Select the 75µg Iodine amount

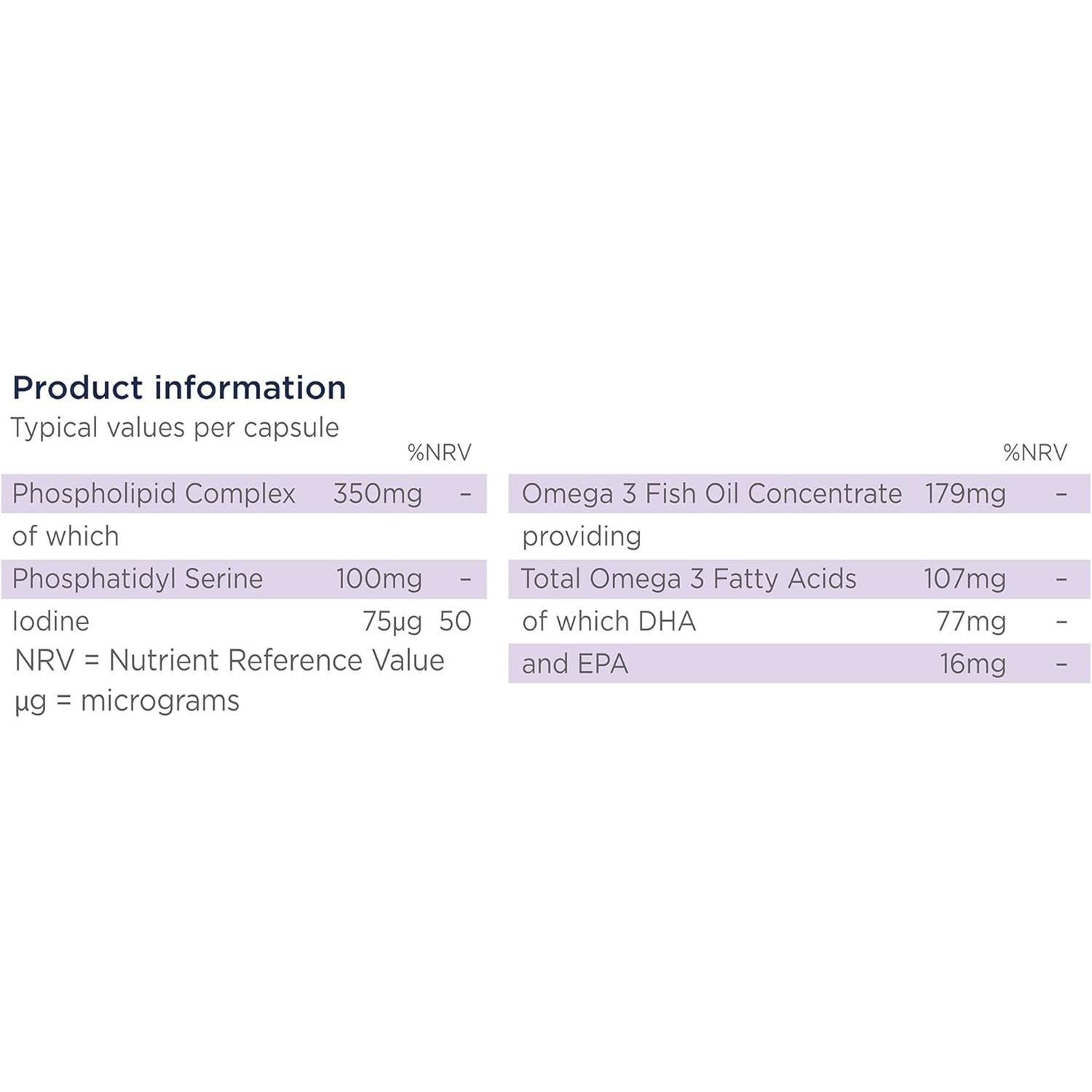click(x=392, y=622)
